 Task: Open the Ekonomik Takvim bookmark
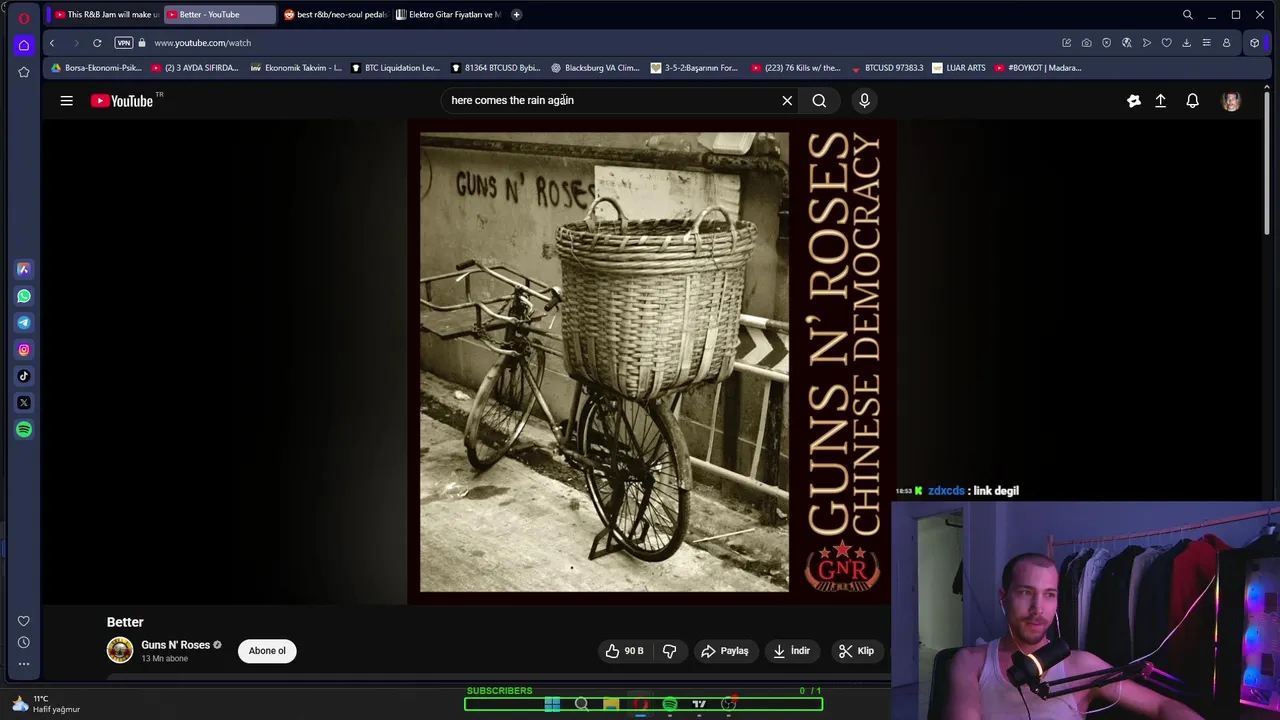point(296,68)
